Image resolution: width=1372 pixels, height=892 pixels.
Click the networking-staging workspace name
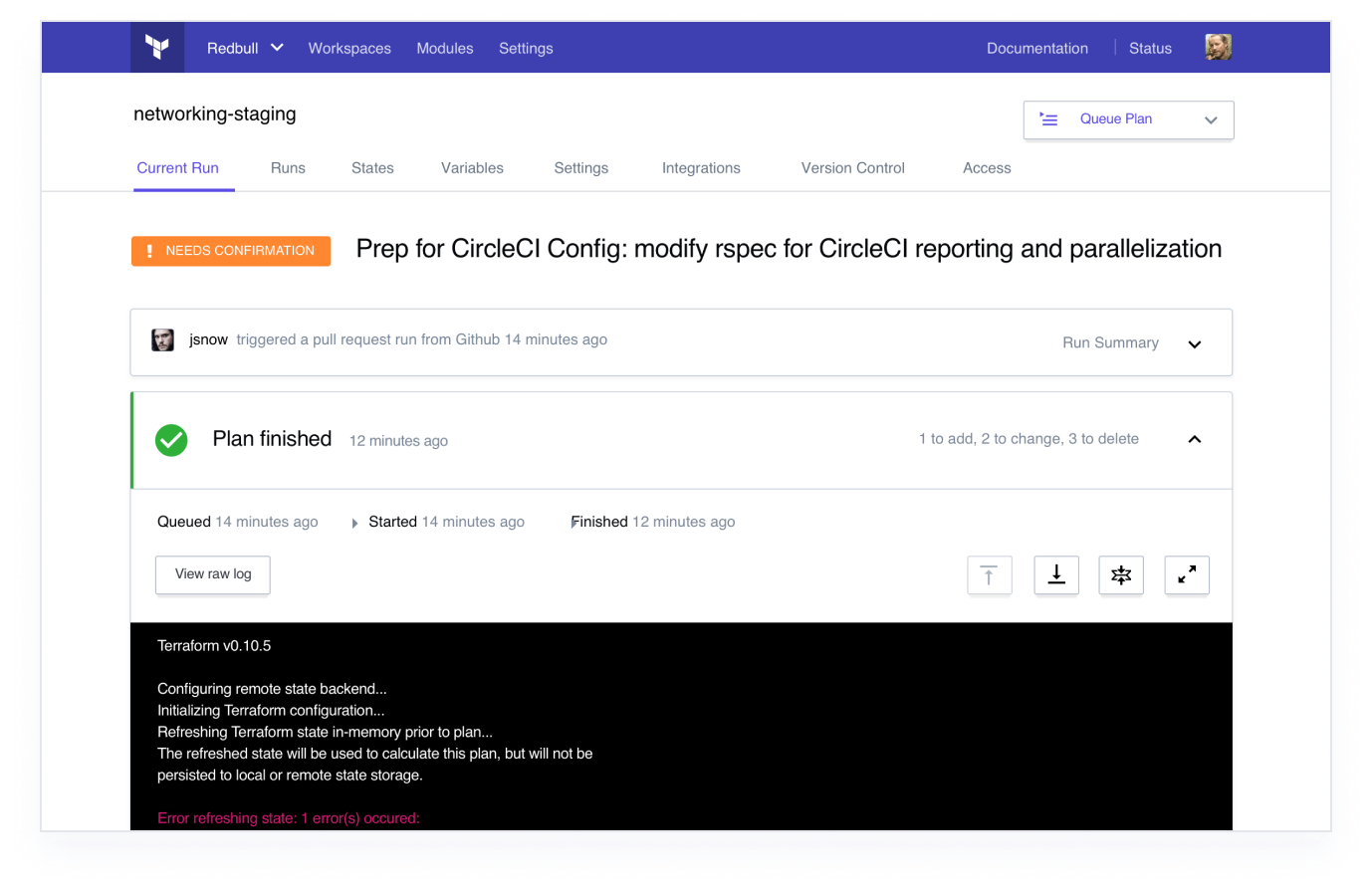click(x=215, y=113)
